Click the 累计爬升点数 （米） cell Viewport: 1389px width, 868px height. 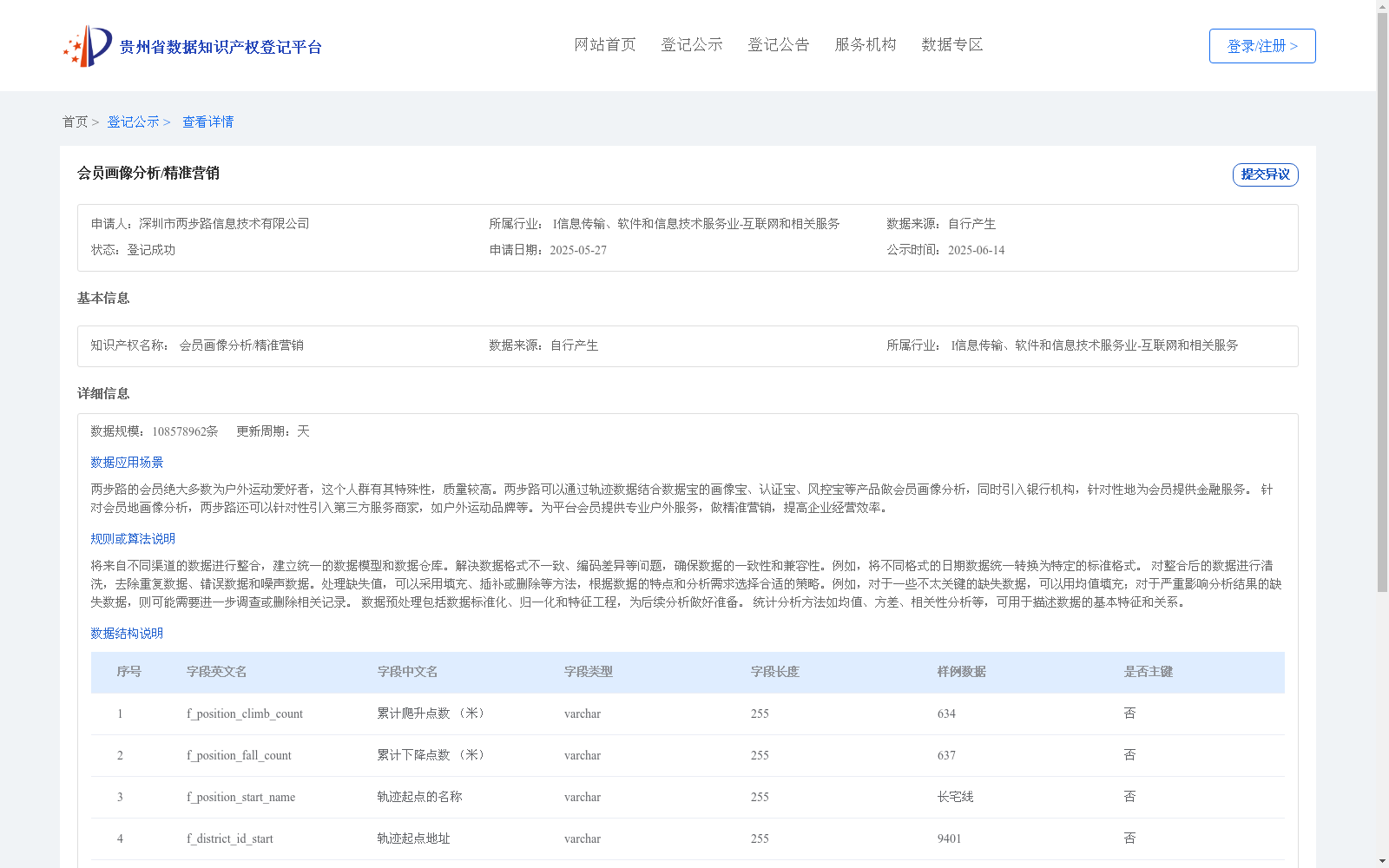(x=433, y=713)
